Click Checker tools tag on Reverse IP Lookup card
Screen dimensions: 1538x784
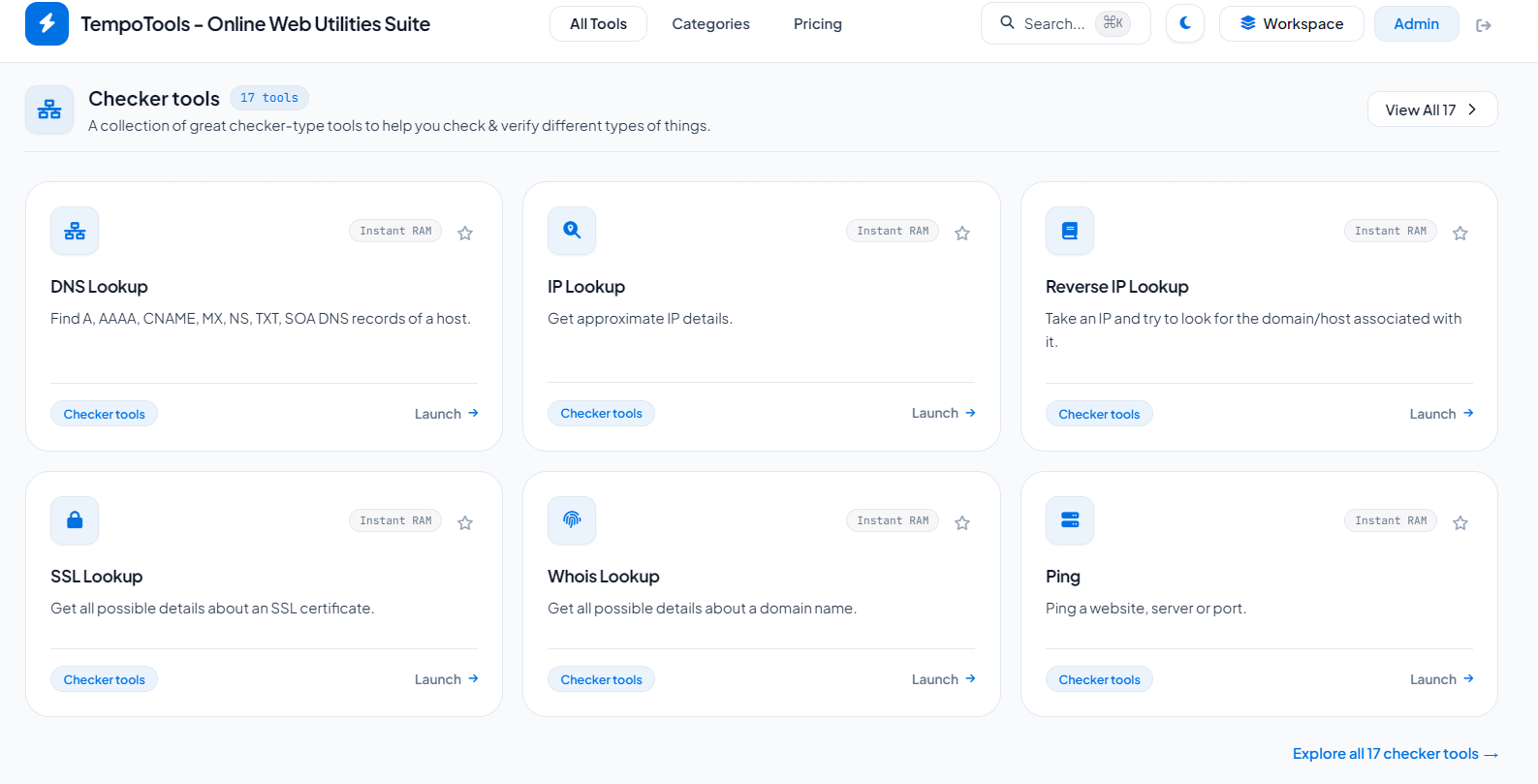click(x=1099, y=414)
